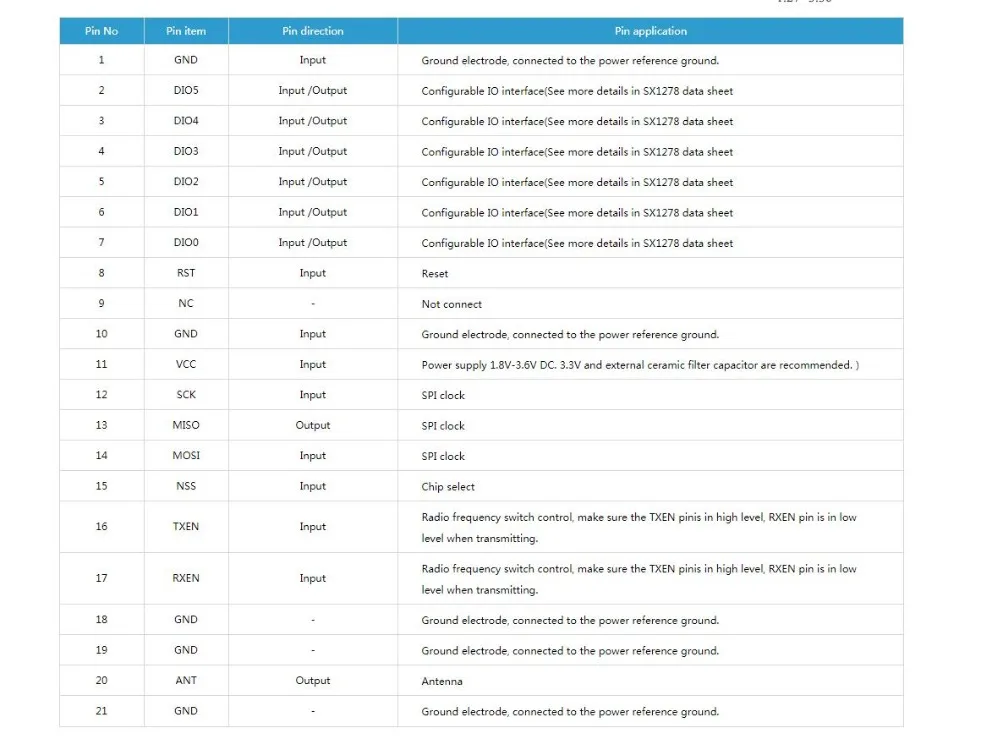Click the MISO pin item cell
Screen dimensions: 1000x739
pyautogui.click(x=186, y=425)
